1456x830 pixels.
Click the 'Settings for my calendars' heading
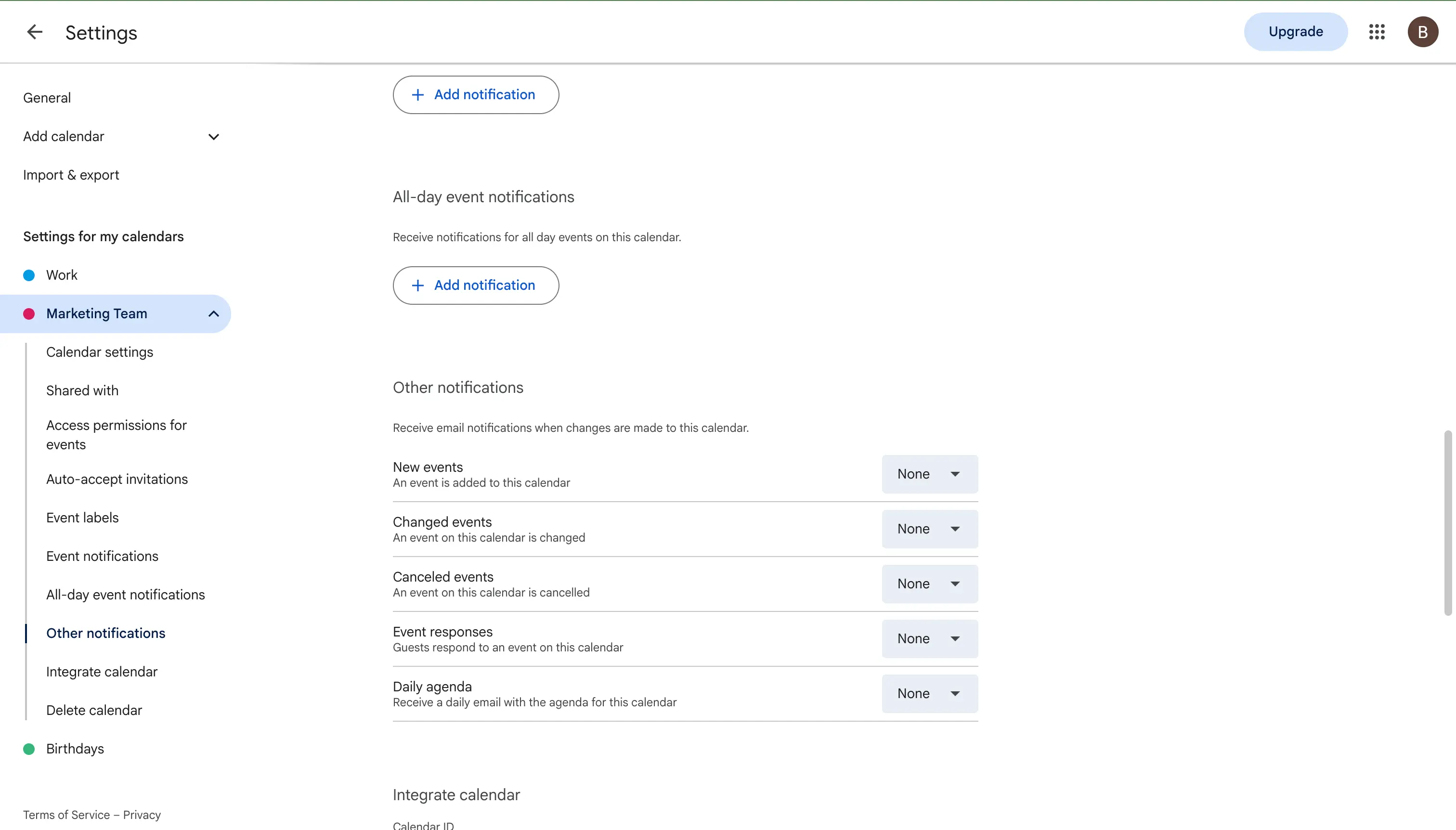point(103,236)
